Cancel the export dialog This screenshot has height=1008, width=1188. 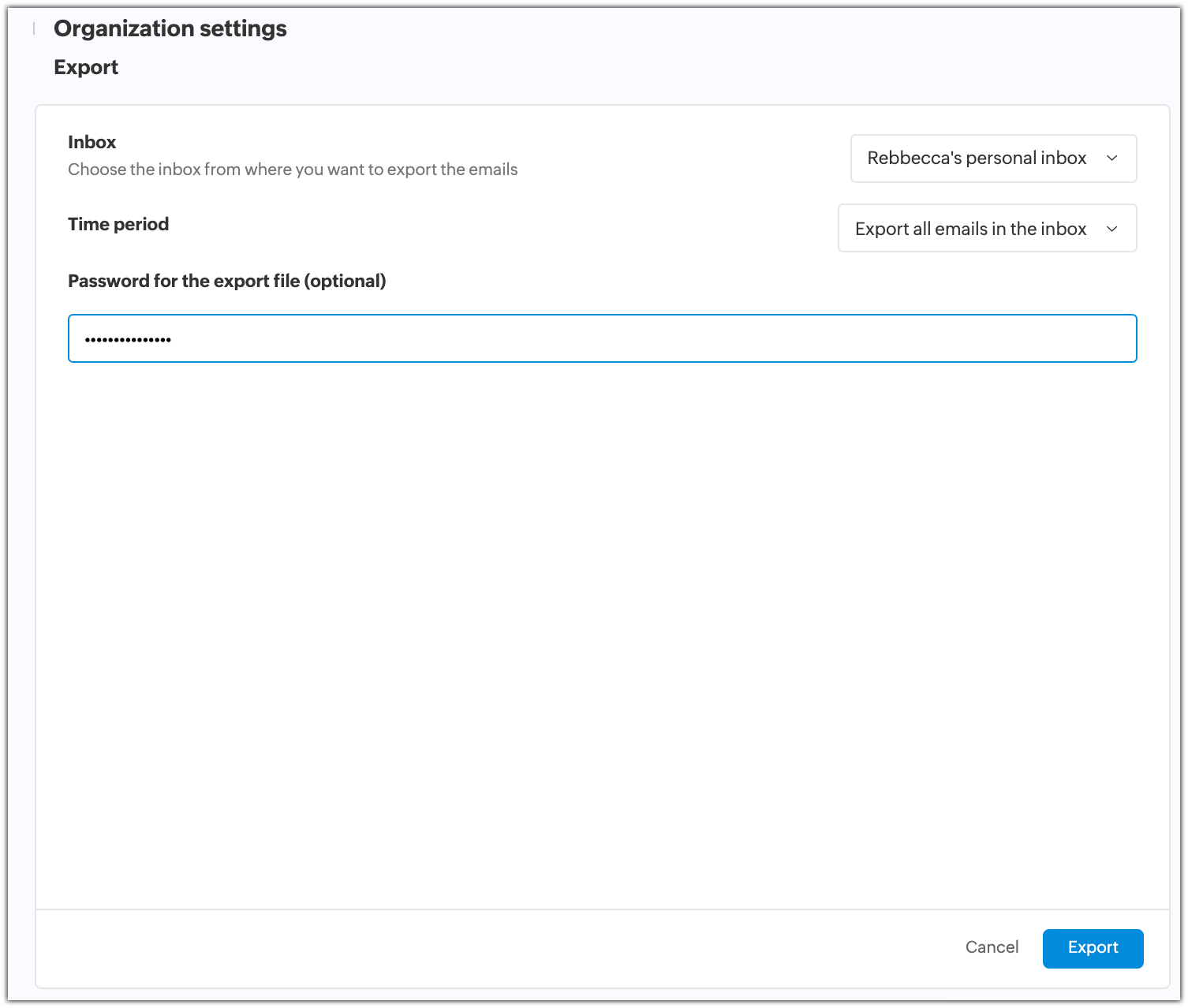[992, 947]
